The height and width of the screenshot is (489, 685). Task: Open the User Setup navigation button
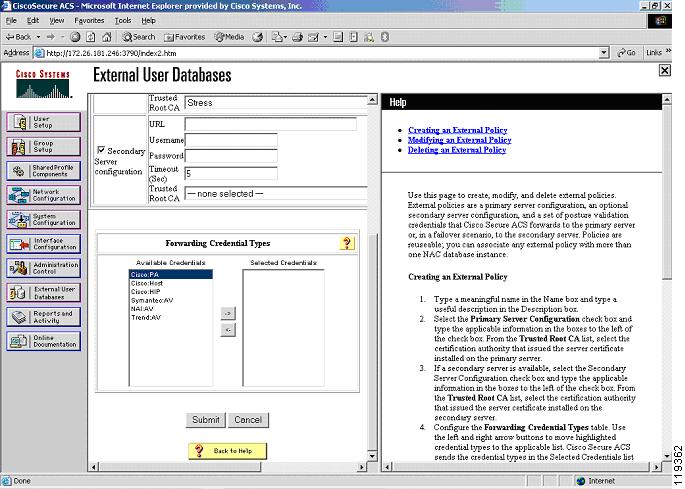[x=43, y=122]
